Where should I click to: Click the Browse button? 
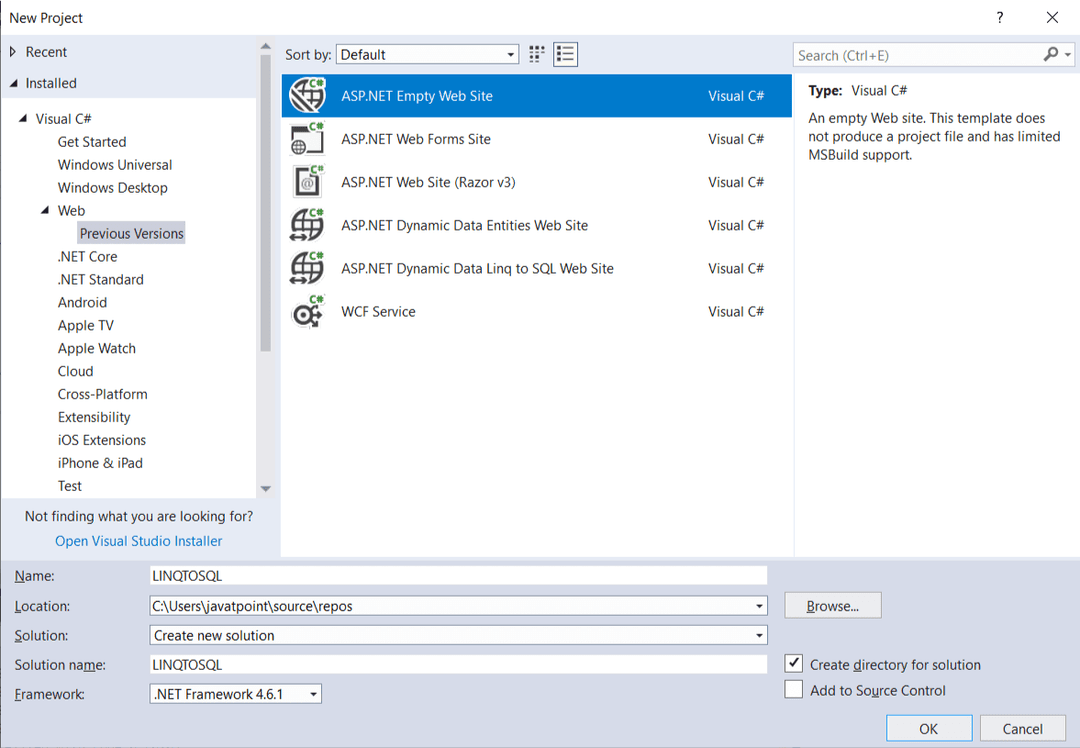[x=832, y=606]
